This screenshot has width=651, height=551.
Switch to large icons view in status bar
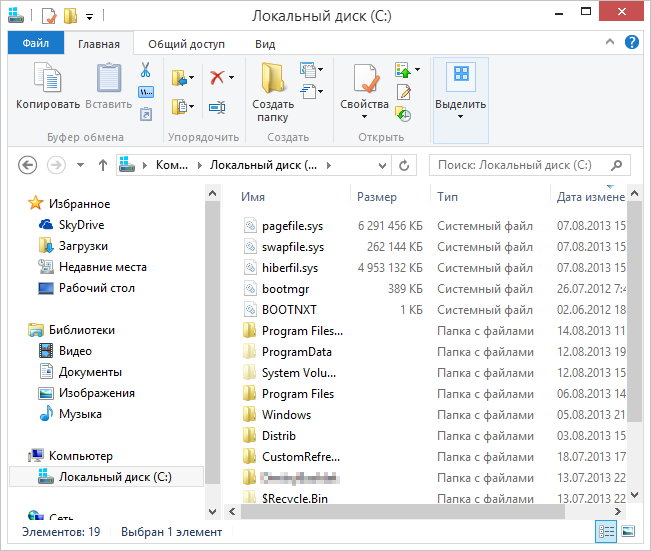(628, 532)
